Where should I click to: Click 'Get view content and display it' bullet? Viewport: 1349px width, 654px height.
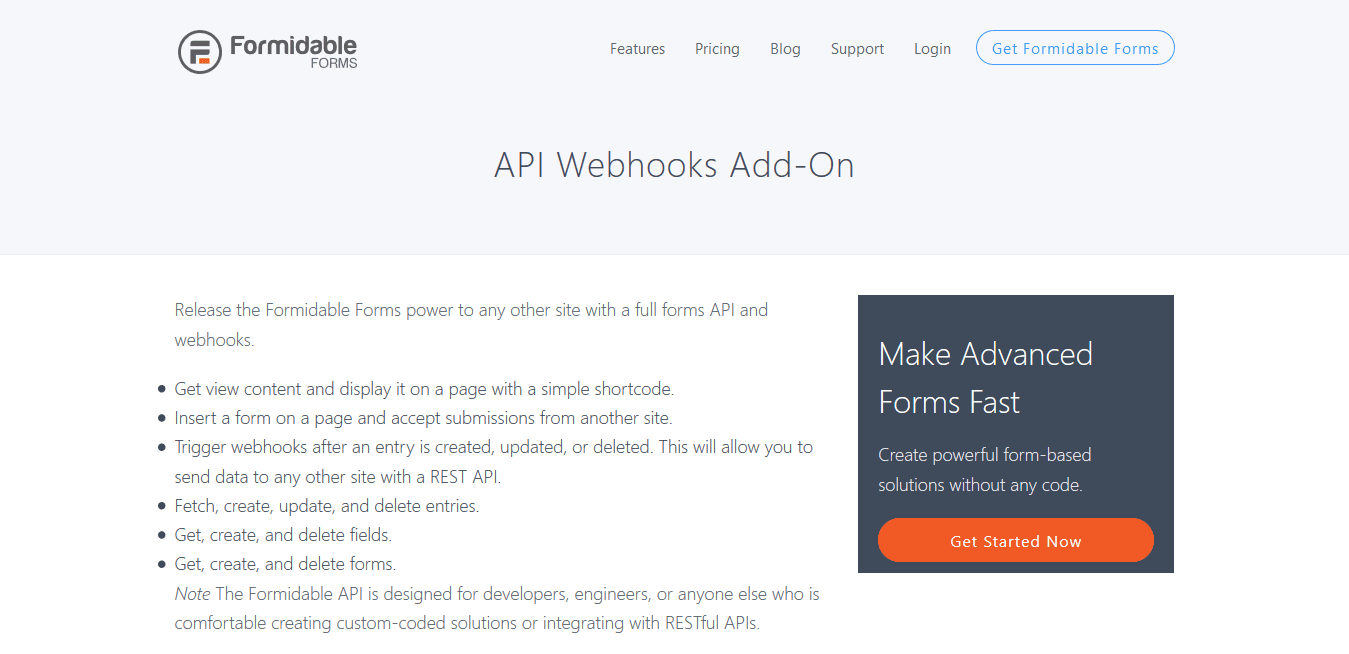pyautogui.click(x=424, y=389)
